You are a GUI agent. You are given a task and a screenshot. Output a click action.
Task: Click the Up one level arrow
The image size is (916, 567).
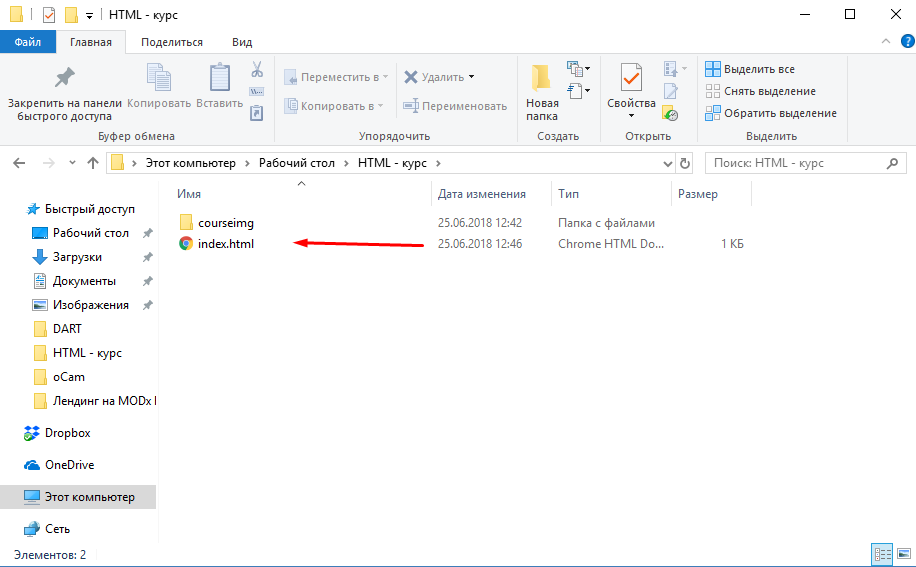pyautogui.click(x=93, y=163)
